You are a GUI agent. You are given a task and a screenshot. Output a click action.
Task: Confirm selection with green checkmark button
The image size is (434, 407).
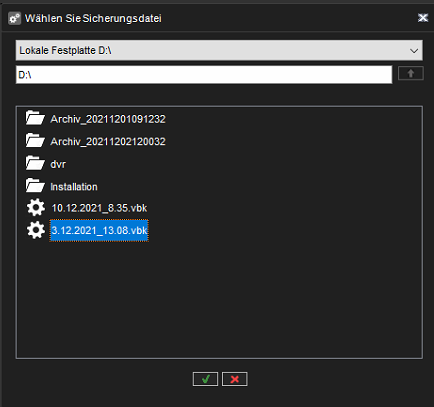(205, 379)
